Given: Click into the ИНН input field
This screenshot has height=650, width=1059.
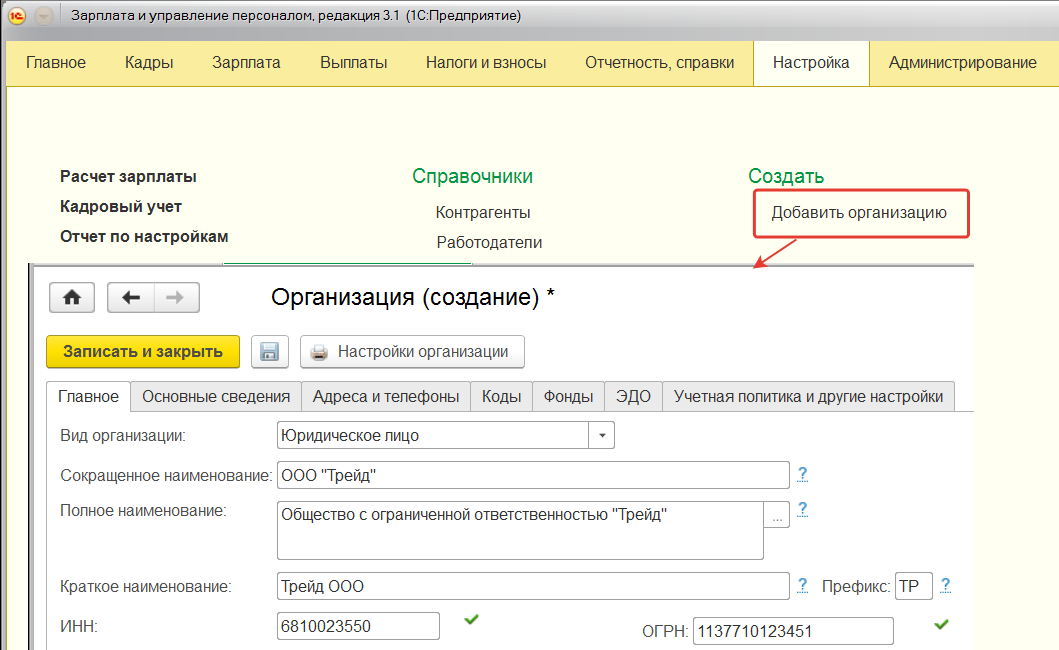Looking at the screenshot, I should tap(358, 626).
